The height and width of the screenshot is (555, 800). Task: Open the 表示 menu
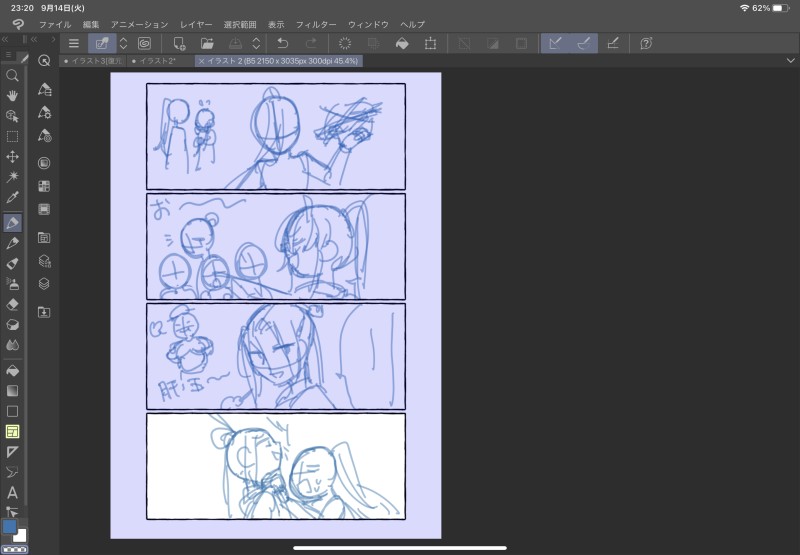point(276,24)
